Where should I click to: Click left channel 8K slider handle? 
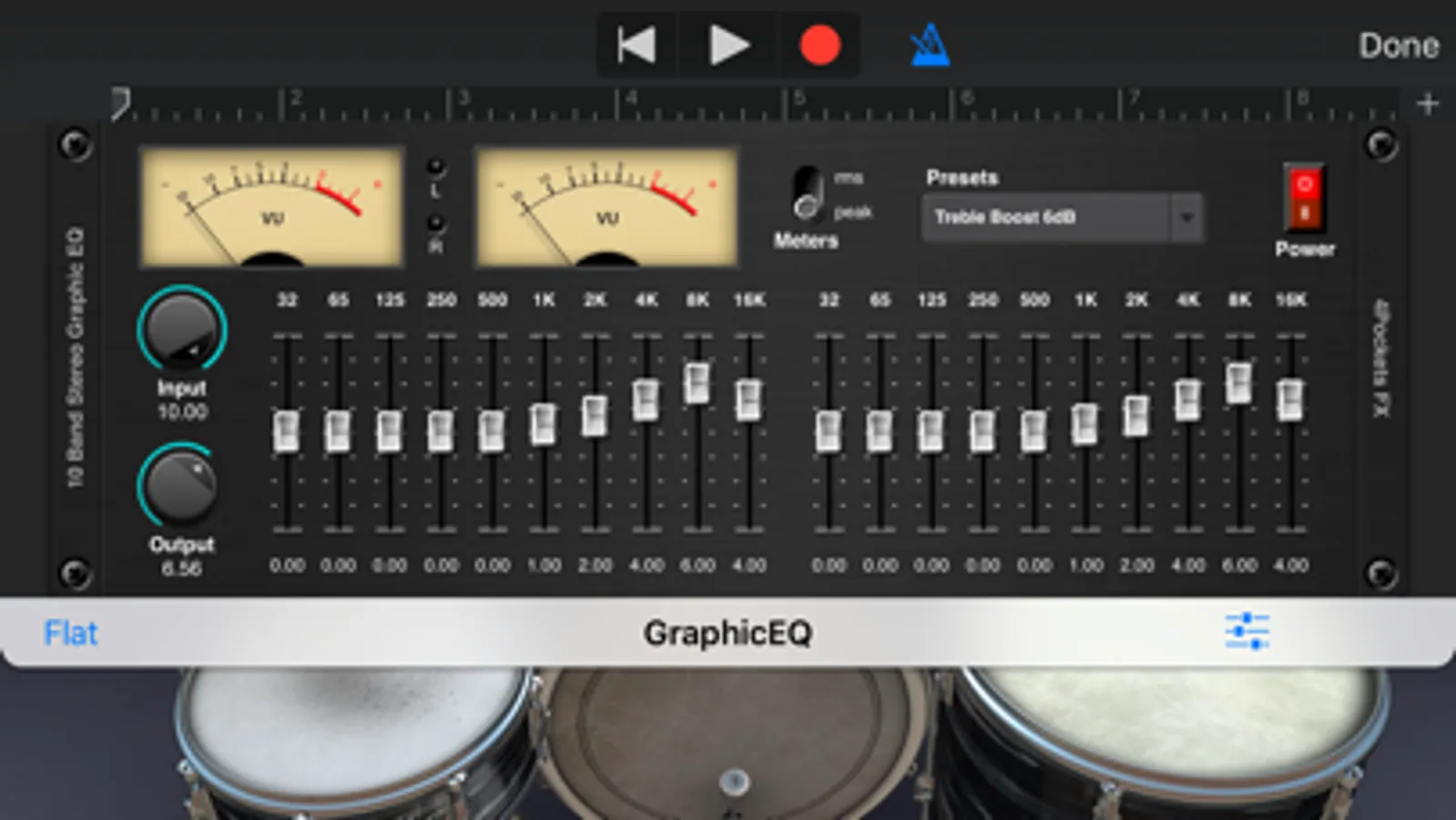click(697, 384)
